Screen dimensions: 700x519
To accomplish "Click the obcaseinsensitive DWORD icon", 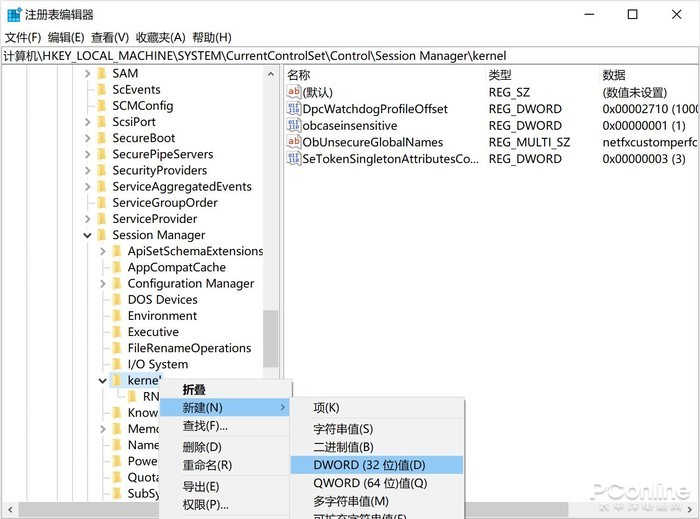I will click(x=293, y=125).
